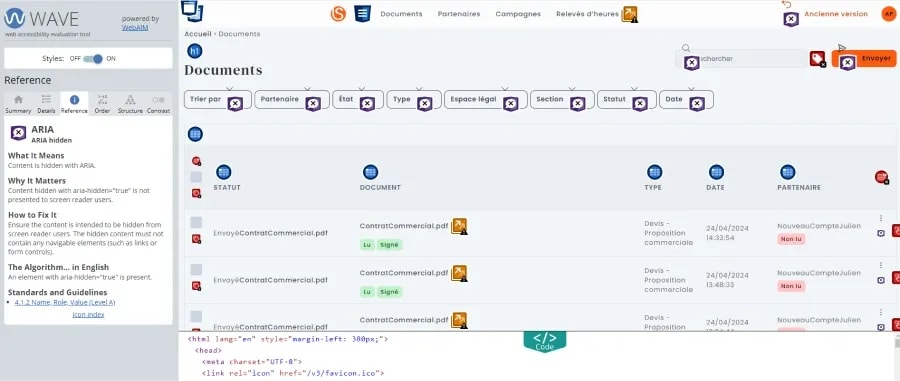This screenshot has height=381, width=900.
Task: Switch to the Details tab in WAVE
Action: coord(46,104)
